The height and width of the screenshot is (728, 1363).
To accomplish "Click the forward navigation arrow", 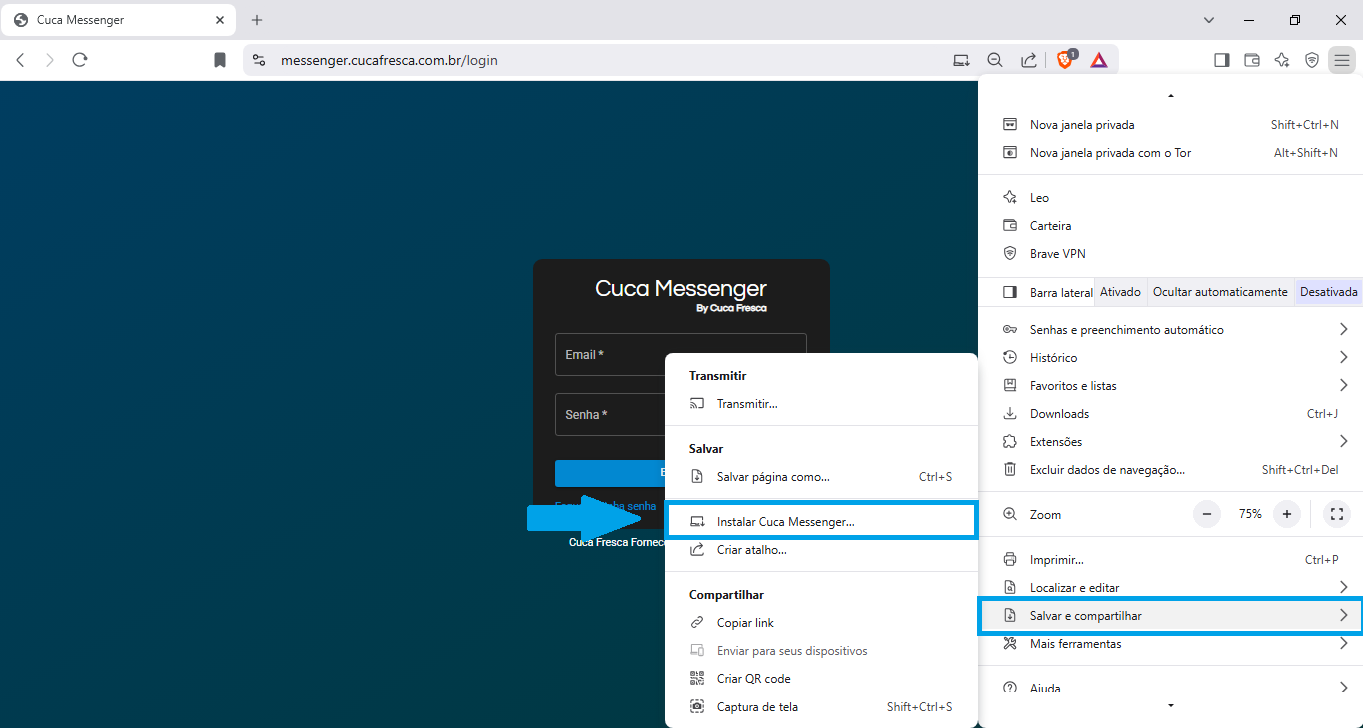I will coord(50,60).
